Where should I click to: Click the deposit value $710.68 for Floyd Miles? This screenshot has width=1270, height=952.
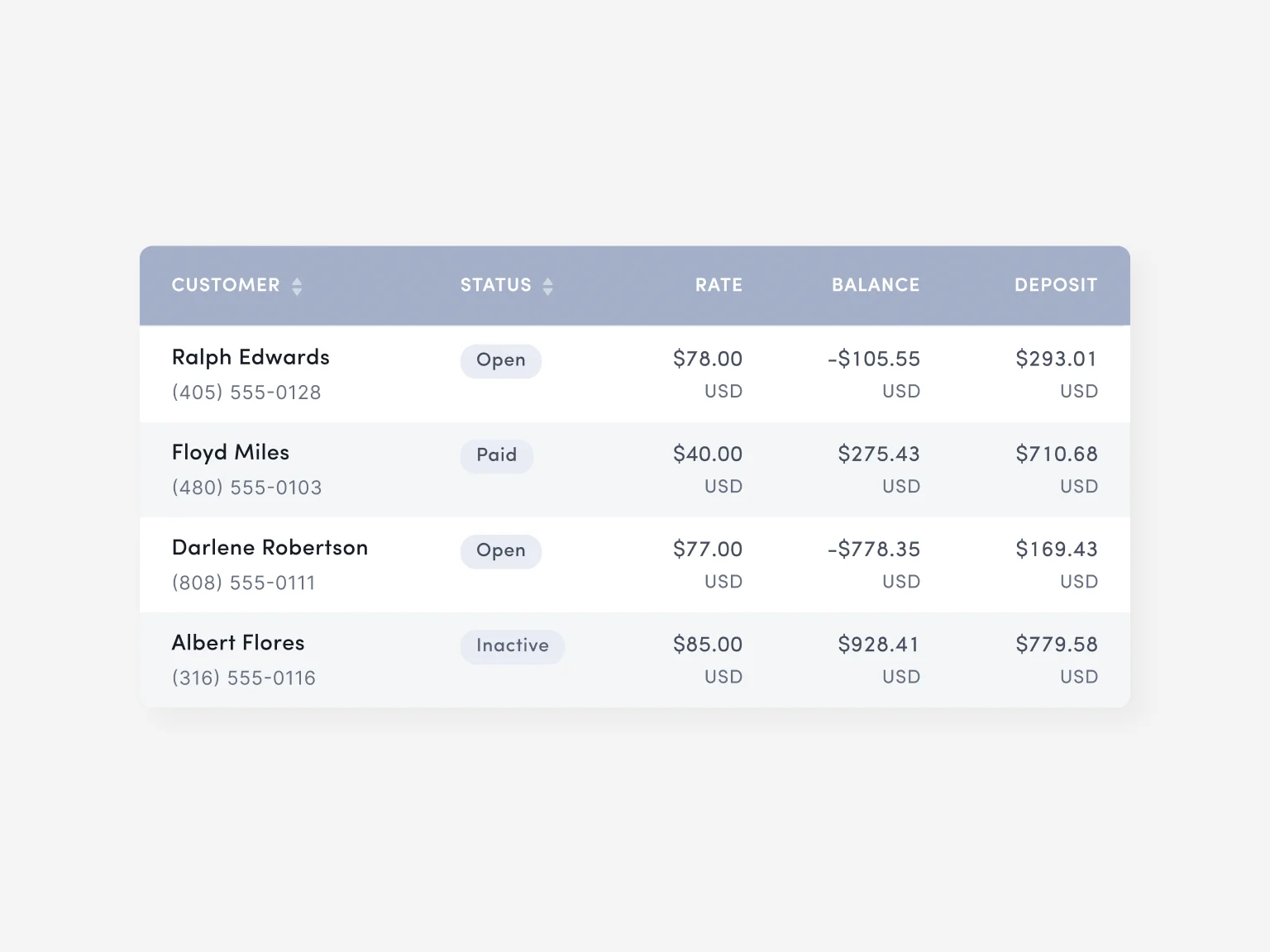(x=1056, y=454)
